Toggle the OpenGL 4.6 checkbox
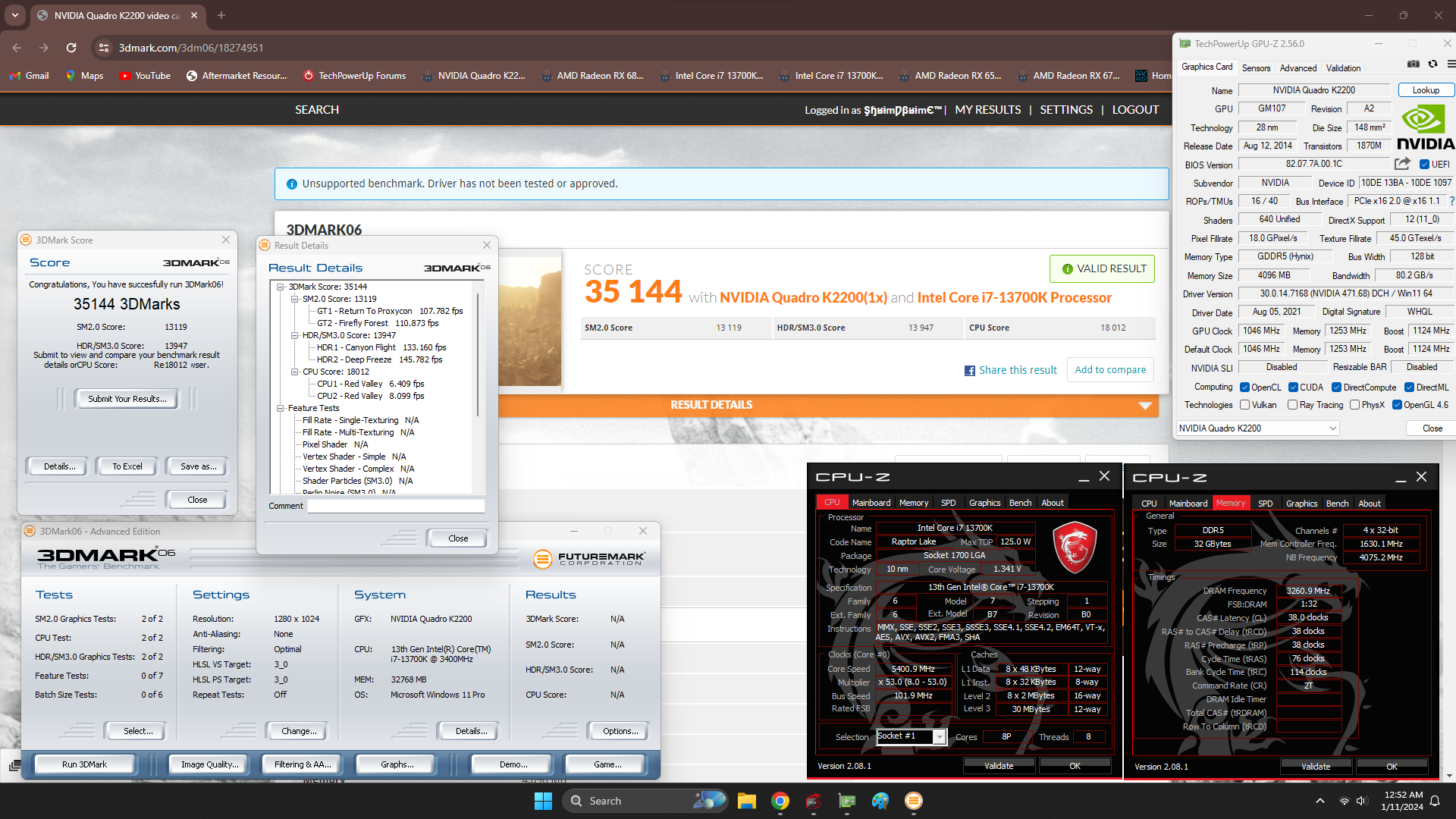 tap(1397, 405)
